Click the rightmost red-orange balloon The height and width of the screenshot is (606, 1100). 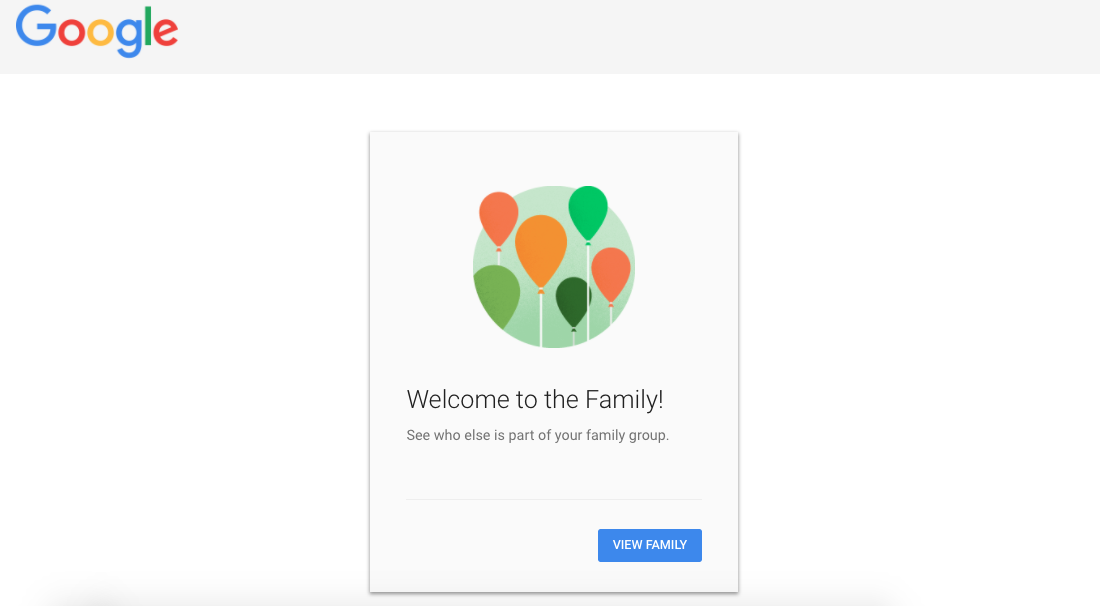(611, 272)
